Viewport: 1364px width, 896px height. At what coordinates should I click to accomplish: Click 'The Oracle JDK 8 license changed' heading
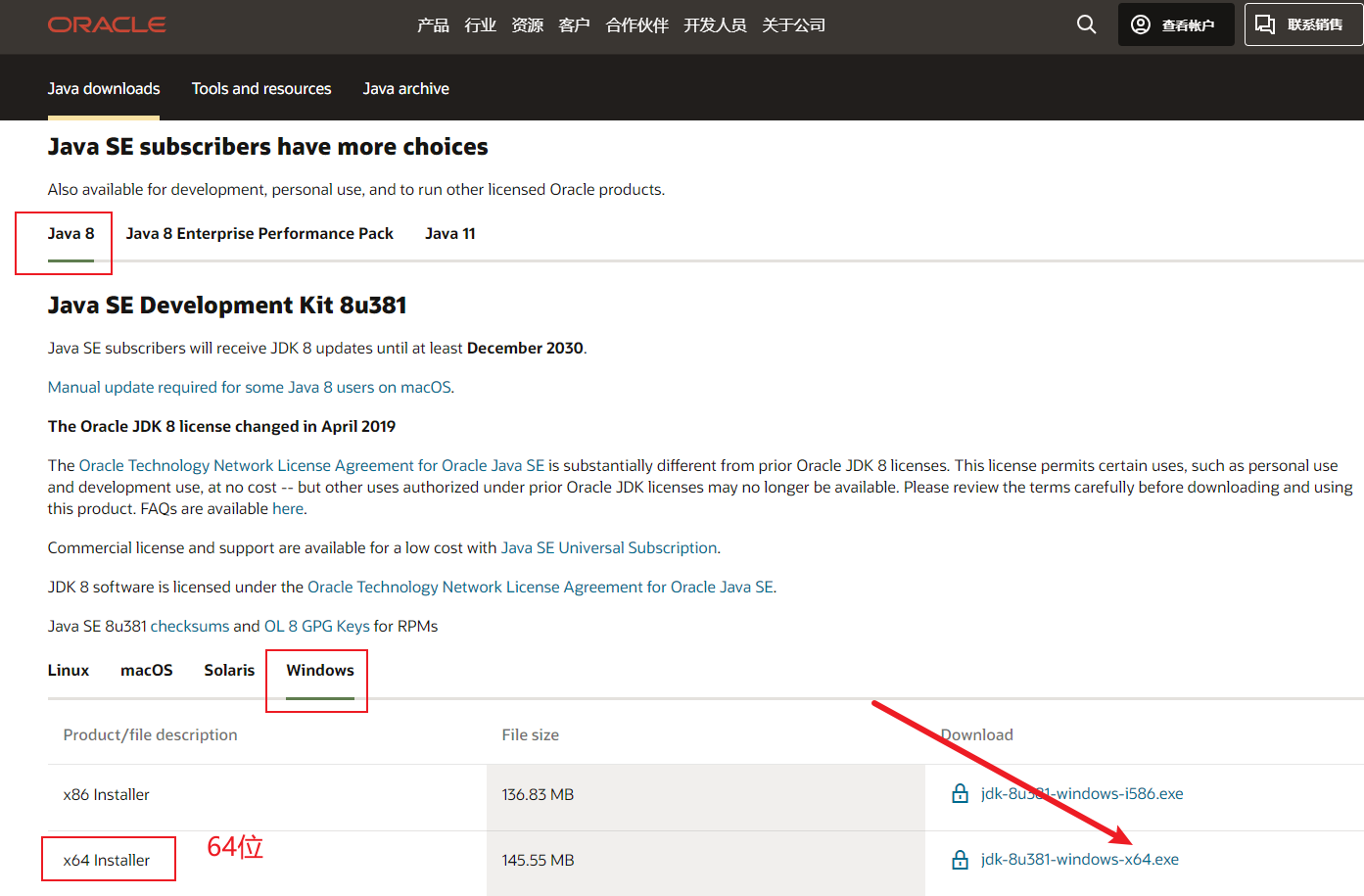221,426
